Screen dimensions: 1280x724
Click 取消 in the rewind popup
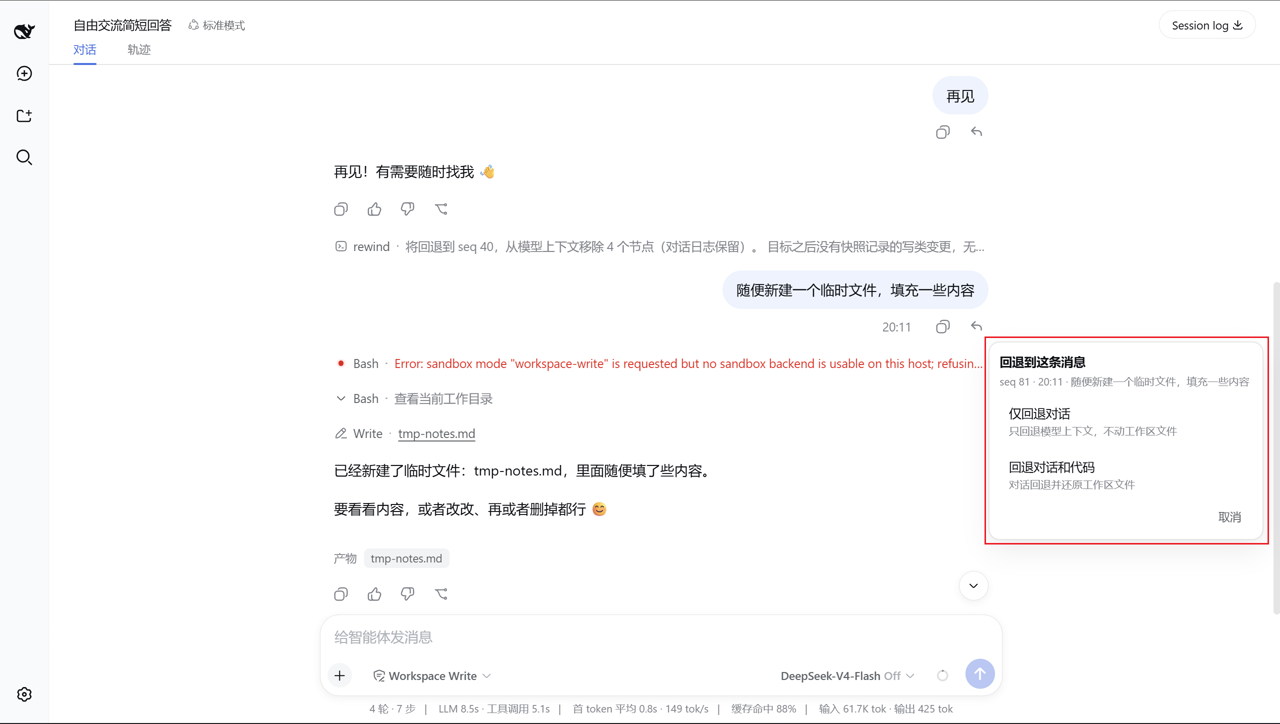pos(1230,517)
